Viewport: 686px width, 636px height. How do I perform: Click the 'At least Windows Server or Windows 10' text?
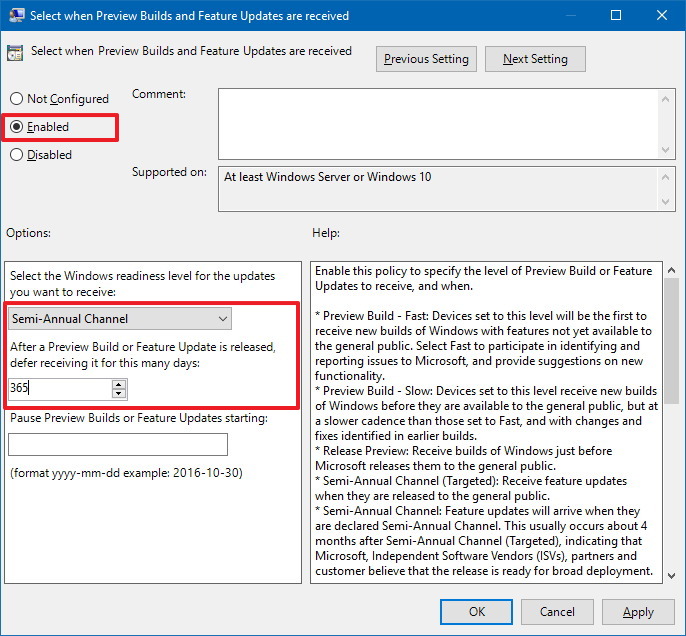click(328, 177)
